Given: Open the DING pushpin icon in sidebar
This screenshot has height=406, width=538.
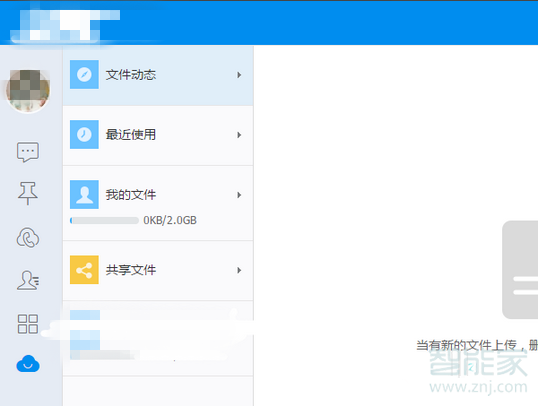Looking at the screenshot, I should point(28,193).
